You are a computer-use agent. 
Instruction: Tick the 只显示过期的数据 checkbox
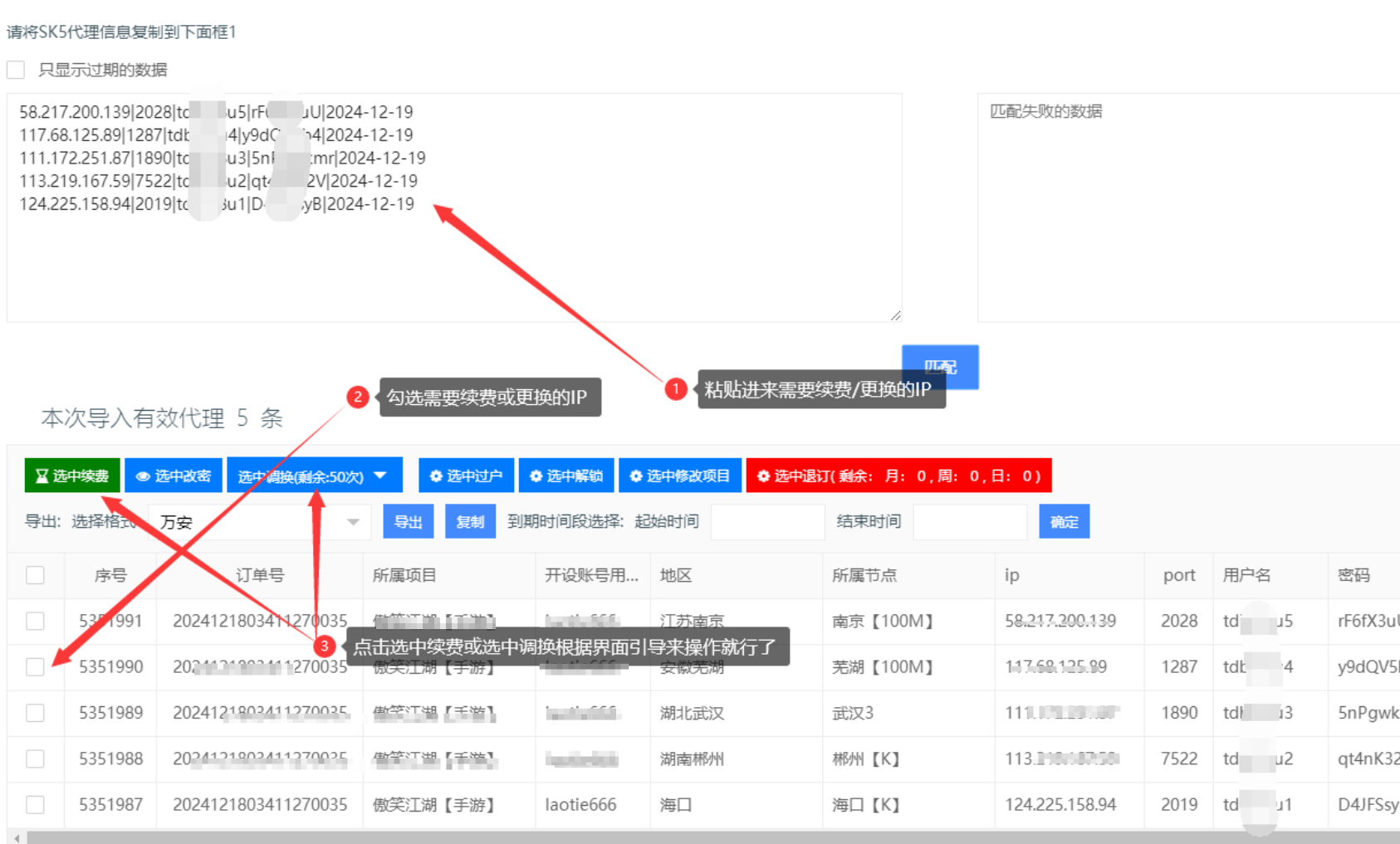click(x=16, y=70)
